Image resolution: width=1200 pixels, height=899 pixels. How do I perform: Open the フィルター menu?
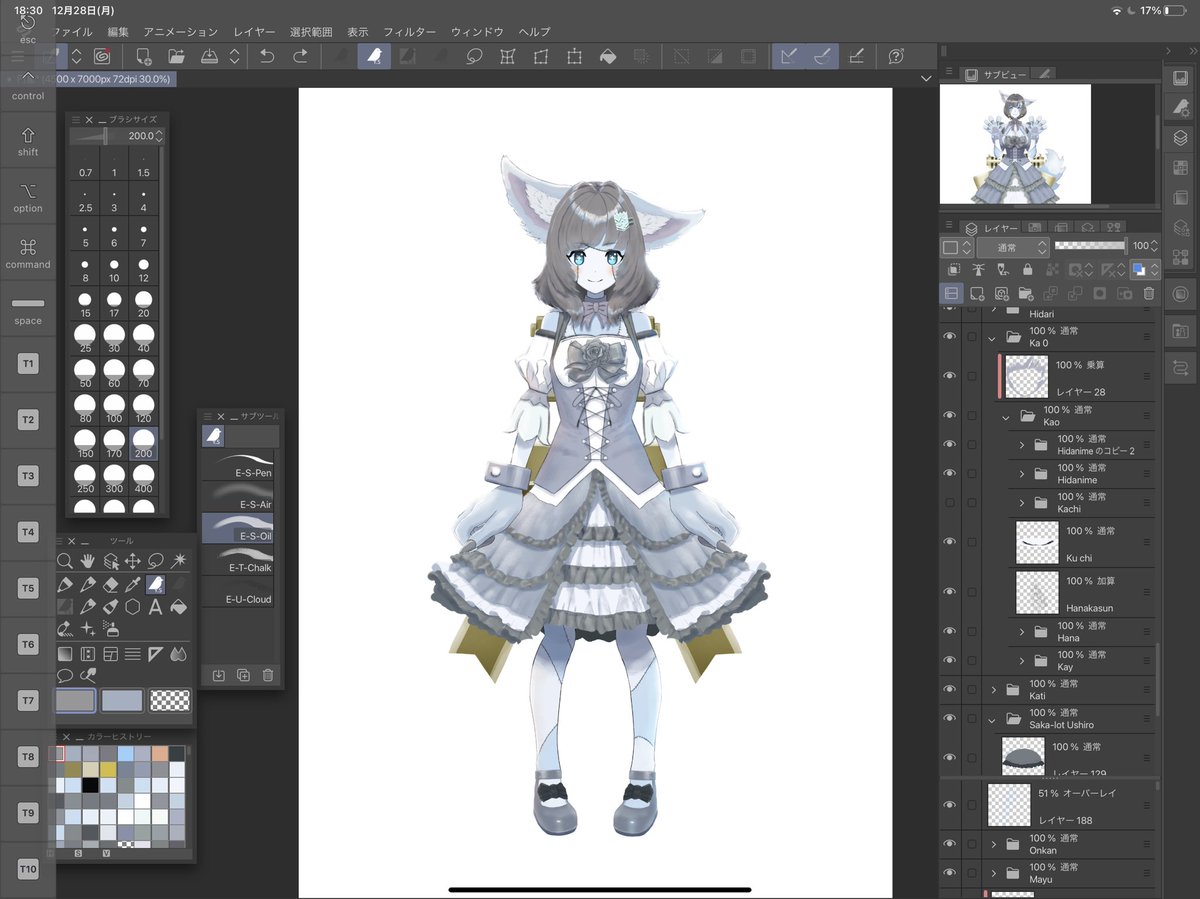coord(409,32)
